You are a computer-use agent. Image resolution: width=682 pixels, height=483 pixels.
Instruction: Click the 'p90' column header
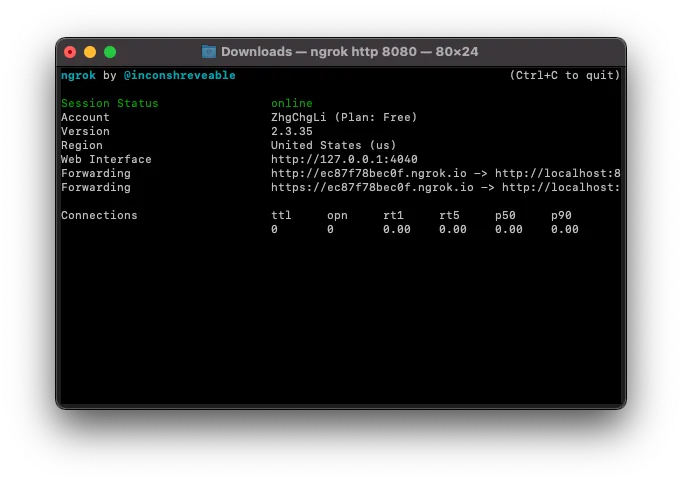(564, 215)
